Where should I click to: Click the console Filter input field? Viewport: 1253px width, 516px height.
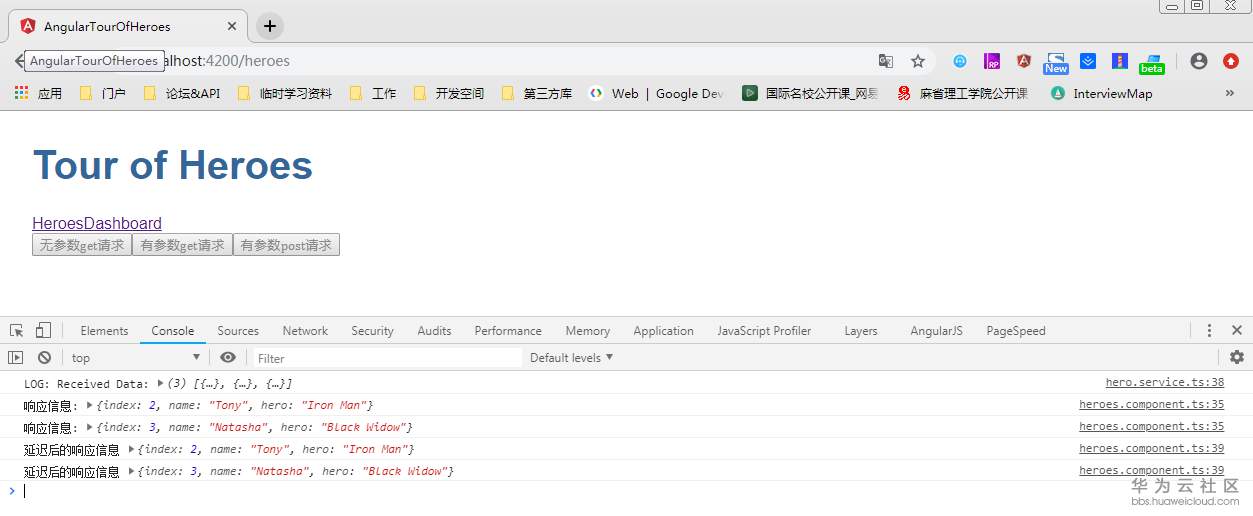[386, 358]
